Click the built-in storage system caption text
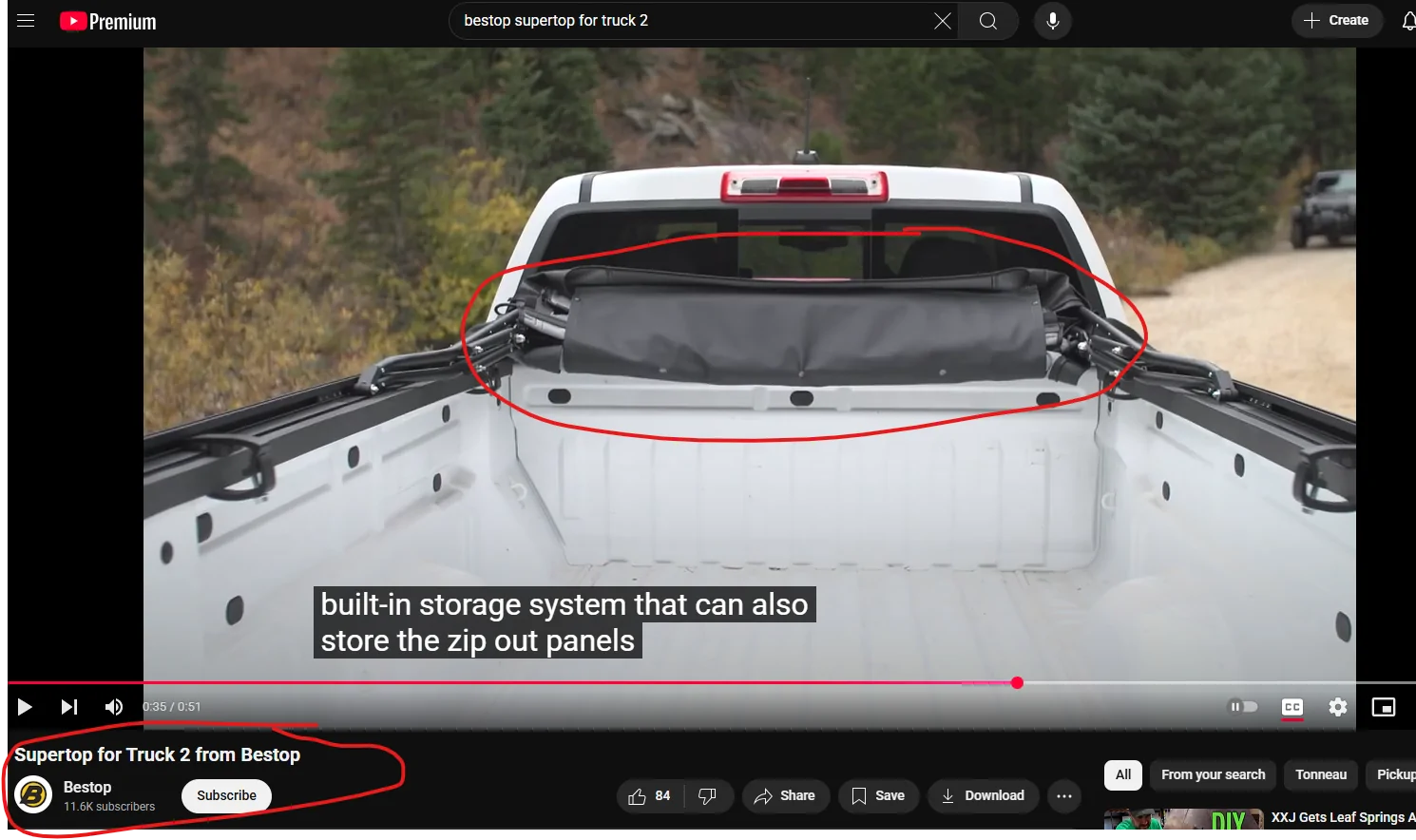Screen dimensions: 1416x840 coord(564,622)
